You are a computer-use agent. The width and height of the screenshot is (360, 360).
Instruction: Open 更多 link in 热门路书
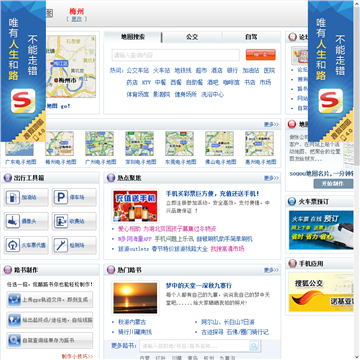click(271, 270)
